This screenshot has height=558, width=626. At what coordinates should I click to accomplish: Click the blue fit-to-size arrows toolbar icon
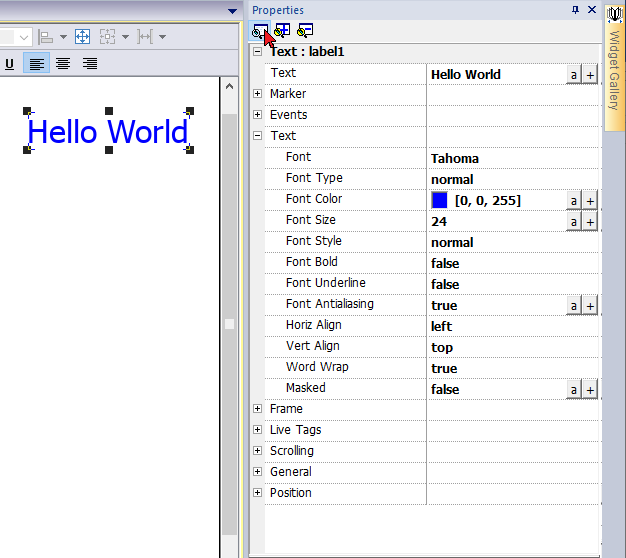(x=83, y=36)
